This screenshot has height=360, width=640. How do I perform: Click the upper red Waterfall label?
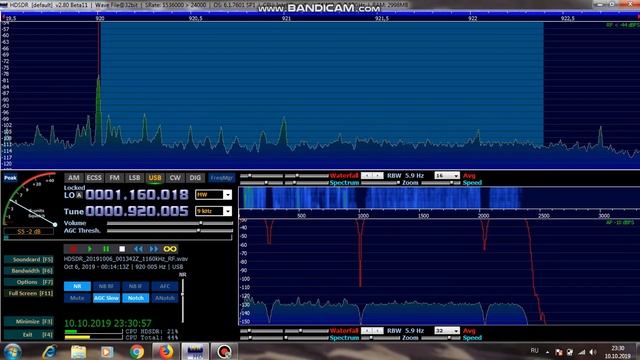tap(344, 176)
